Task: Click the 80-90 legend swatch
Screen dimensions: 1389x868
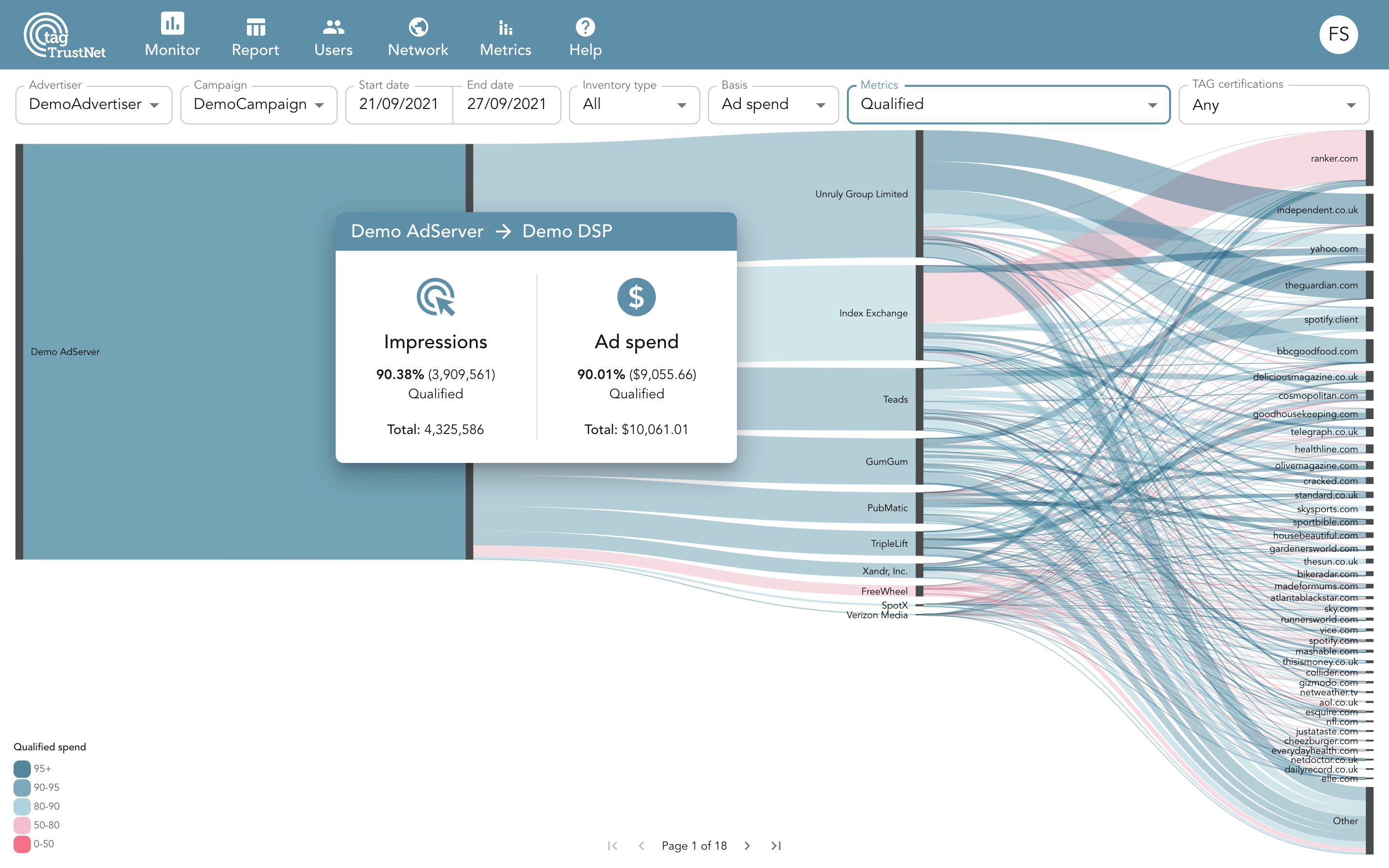Action: coord(22,807)
